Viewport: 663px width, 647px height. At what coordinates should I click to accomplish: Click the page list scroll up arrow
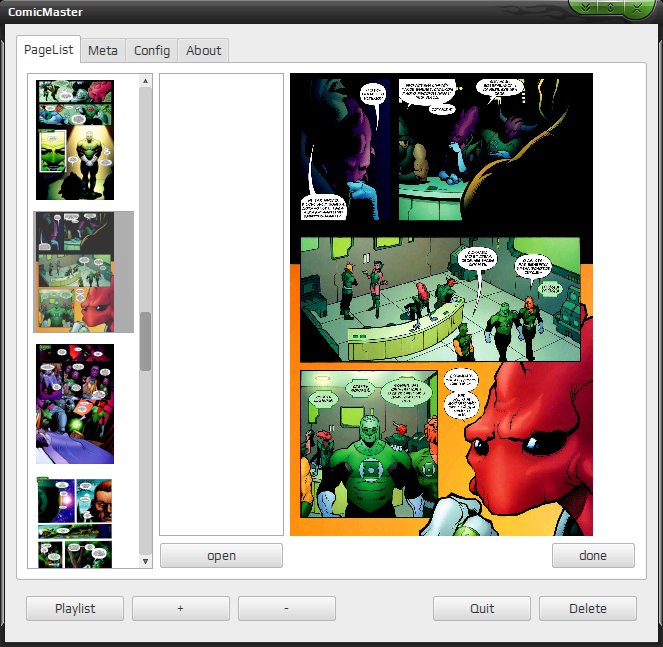tap(145, 80)
